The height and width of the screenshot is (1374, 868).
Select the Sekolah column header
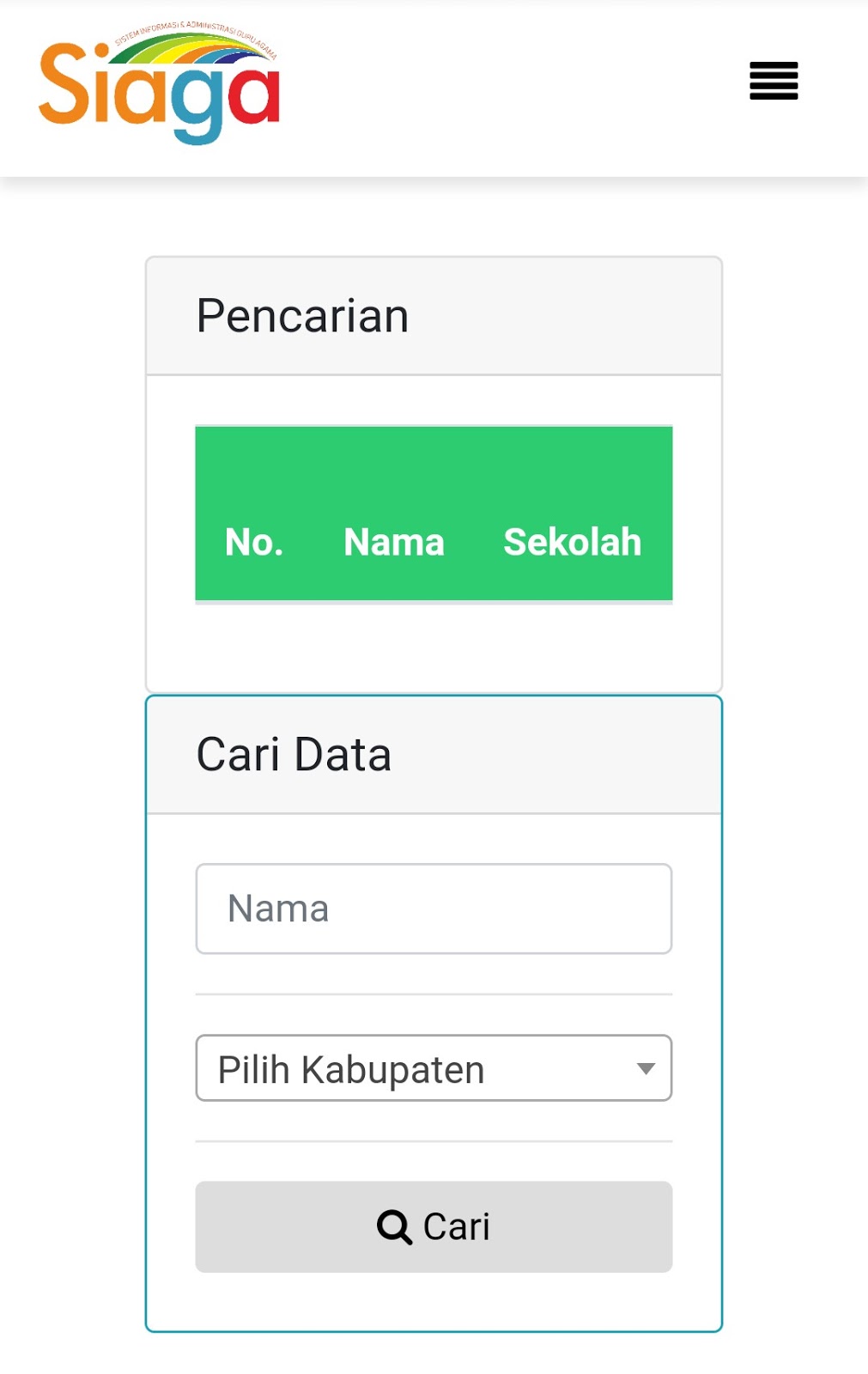pos(572,542)
